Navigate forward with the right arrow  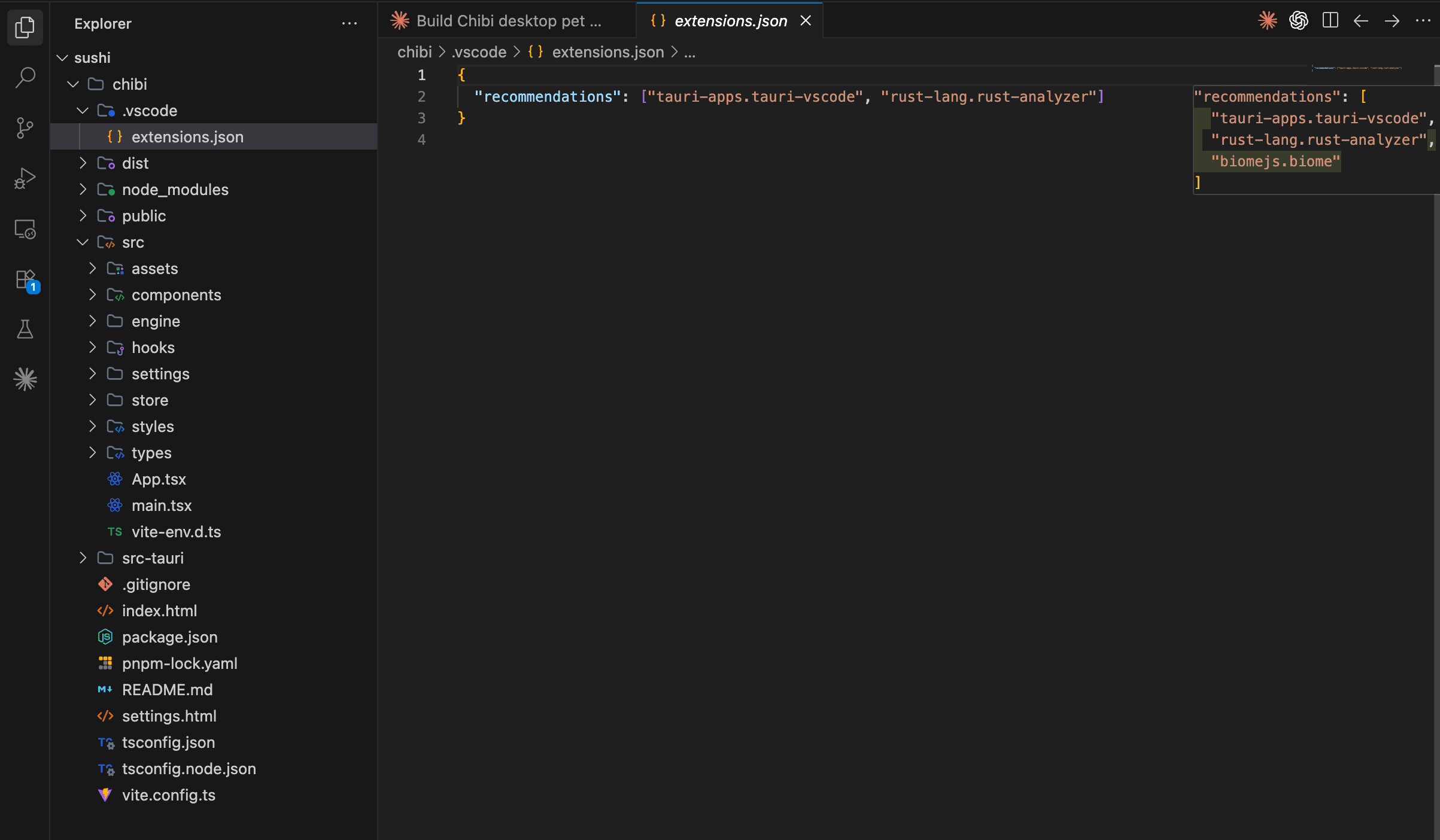(x=1392, y=20)
